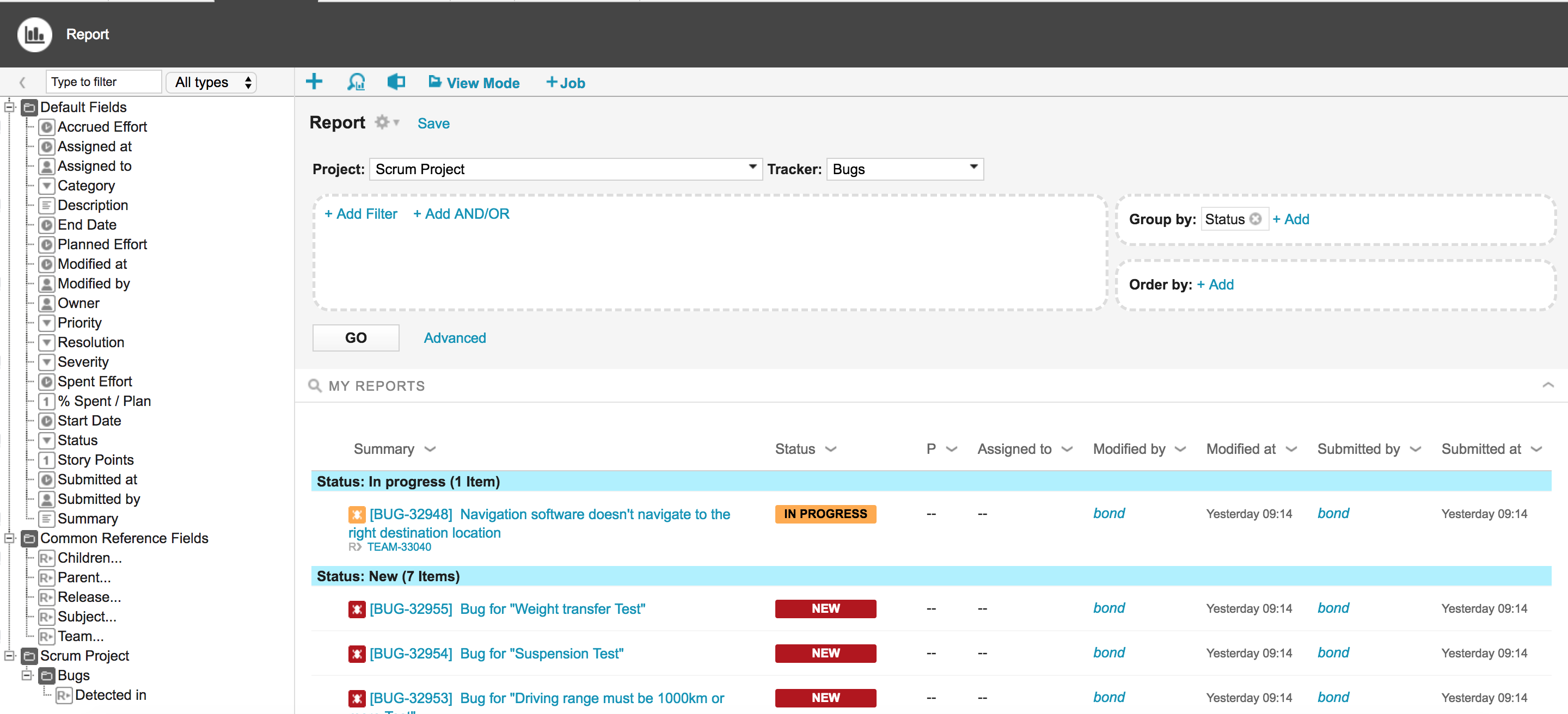Viewport: 1568px width, 714px height.
Task: Click the Owner user icon
Action: (47, 304)
